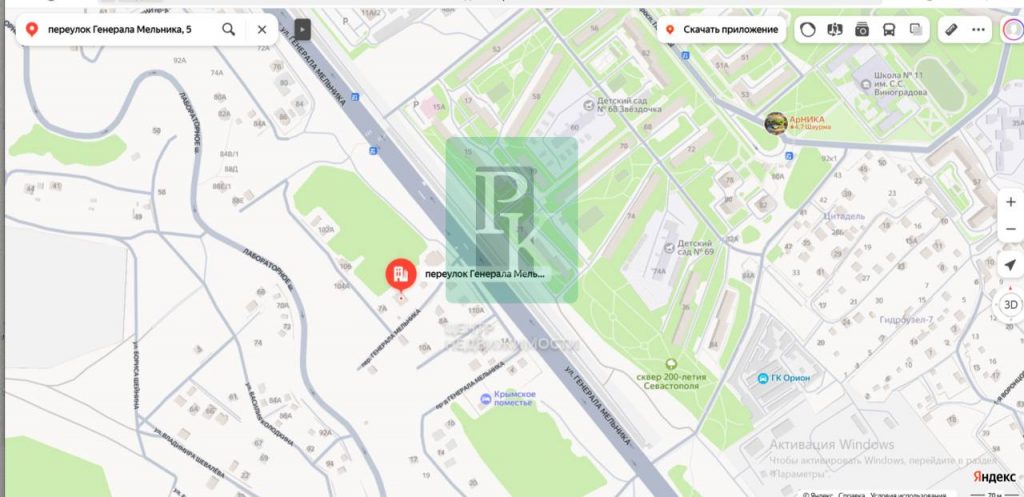Zoom out with the minus button
The width and height of the screenshot is (1024, 497).
click(1011, 229)
